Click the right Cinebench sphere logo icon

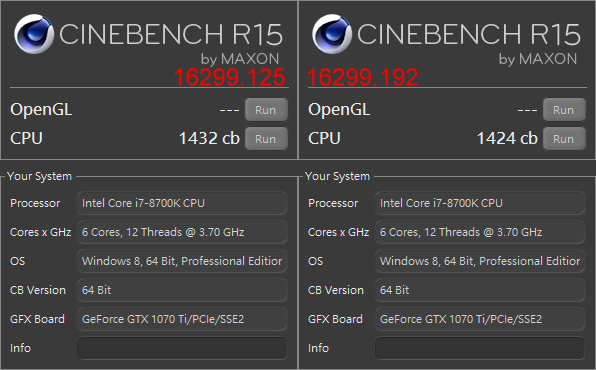(x=332, y=34)
